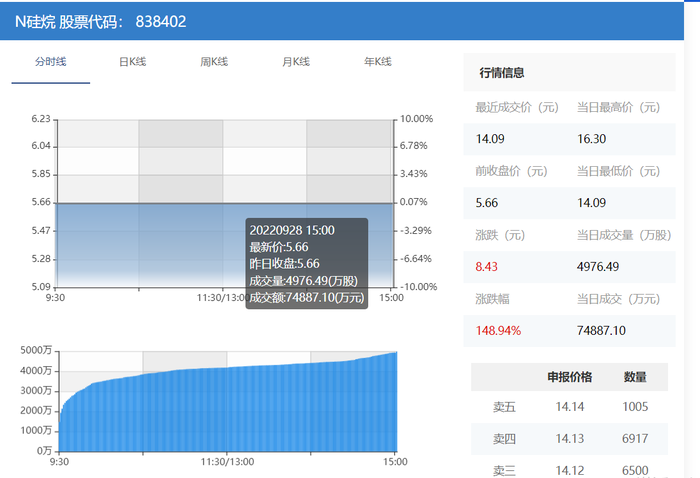This screenshot has width=700, height=478.
Task: Open the 日K线 tab
Action: (x=133, y=62)
